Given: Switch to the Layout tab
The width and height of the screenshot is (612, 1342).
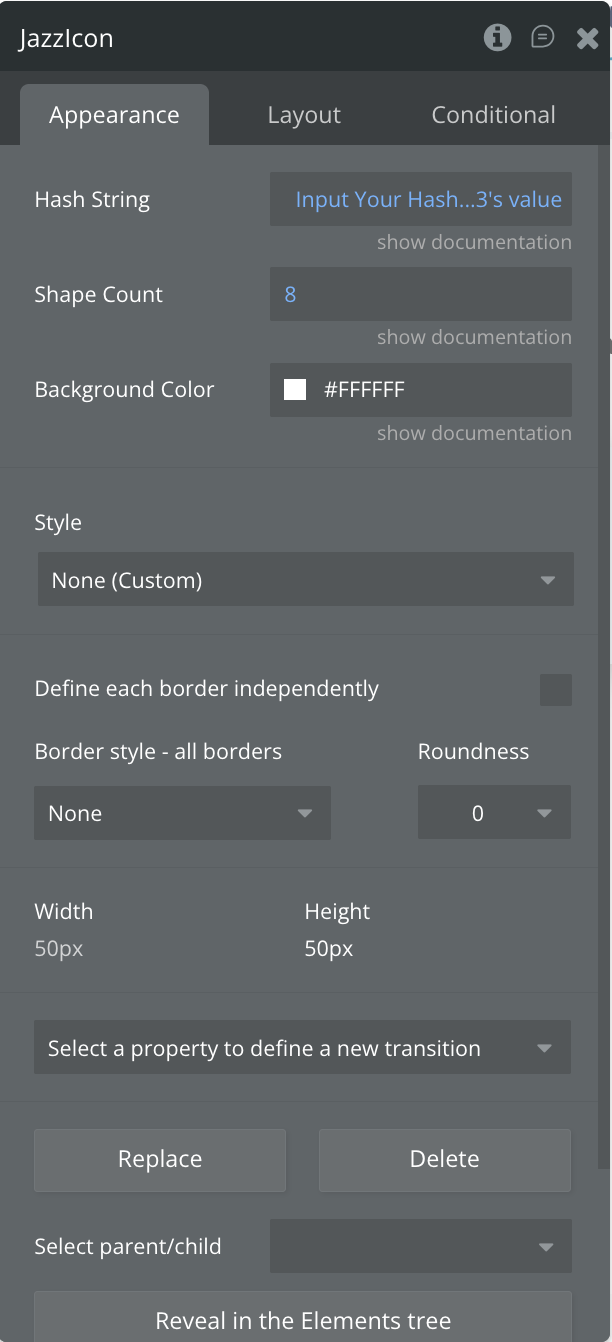Looking at the screenshot, I should [304, 115].
